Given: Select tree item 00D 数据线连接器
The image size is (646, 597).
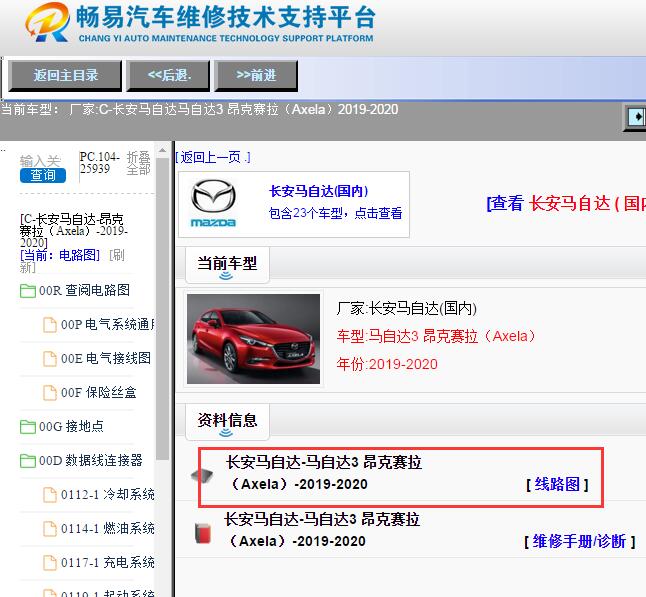Looking at the screenshot, I should click(x=91, y=460).
